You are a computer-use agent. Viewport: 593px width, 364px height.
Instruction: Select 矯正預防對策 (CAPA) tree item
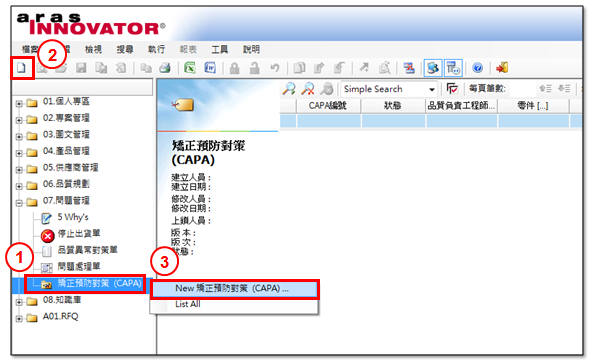[99, 283]
